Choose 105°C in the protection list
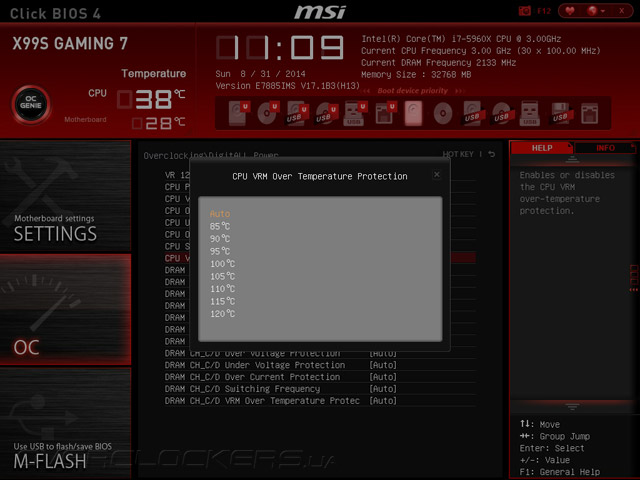The height and width of the screenshot is (480, 640). click(x=222, y=276)
